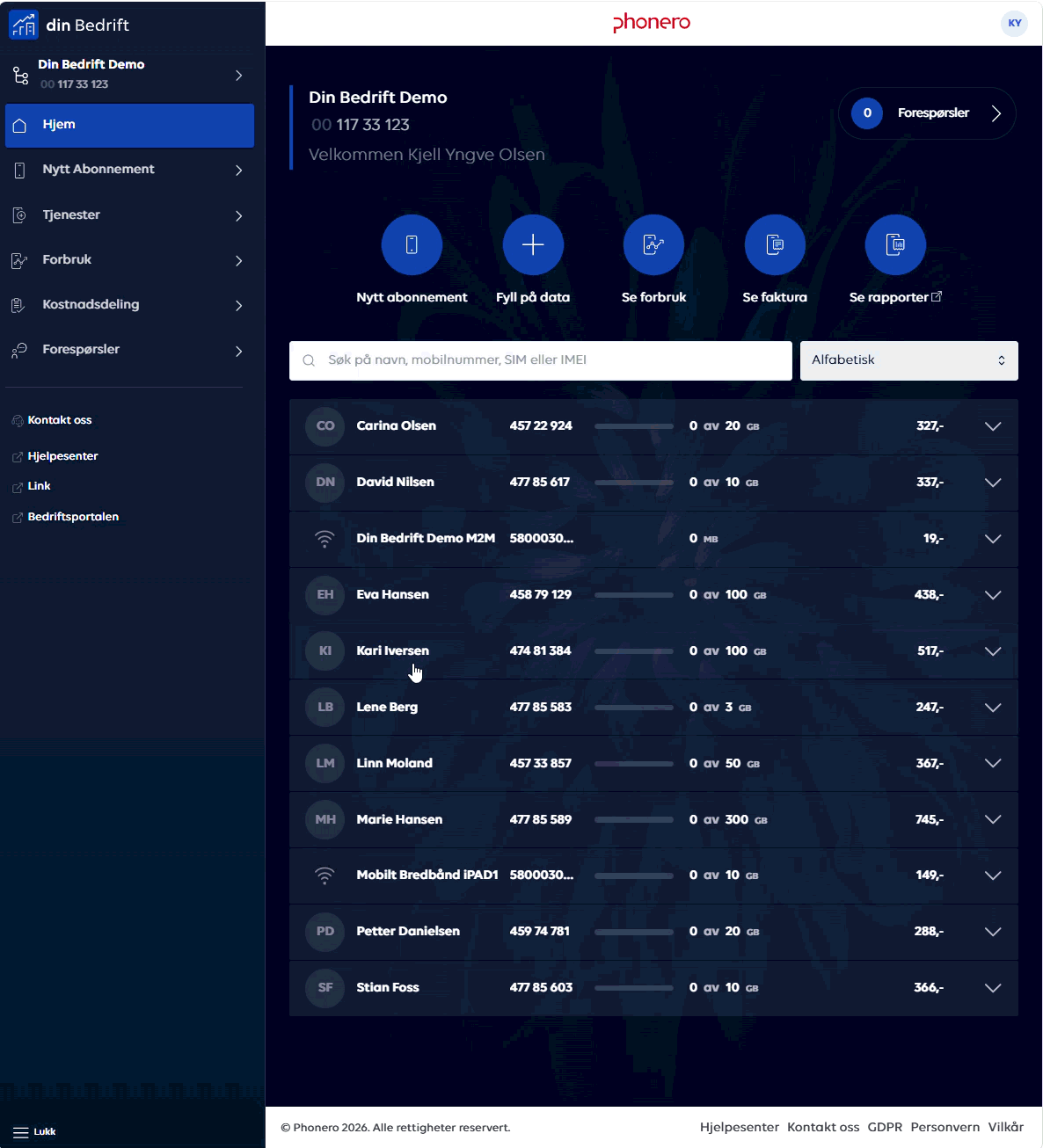Click the Nytt abonnement phone circle icon
The height and width of the screenshot is (1148, 1043).
pos(412,244)
